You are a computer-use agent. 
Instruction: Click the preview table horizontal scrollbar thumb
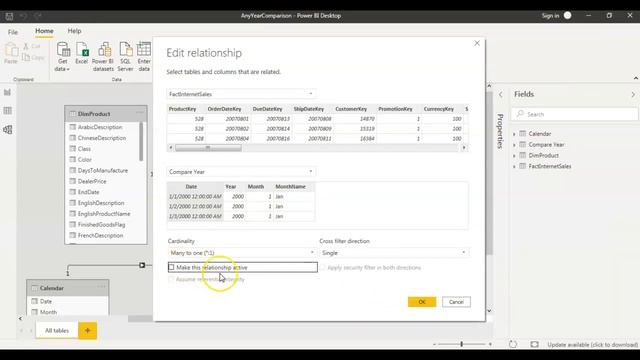pyautogui.click(x=208, y=148)
